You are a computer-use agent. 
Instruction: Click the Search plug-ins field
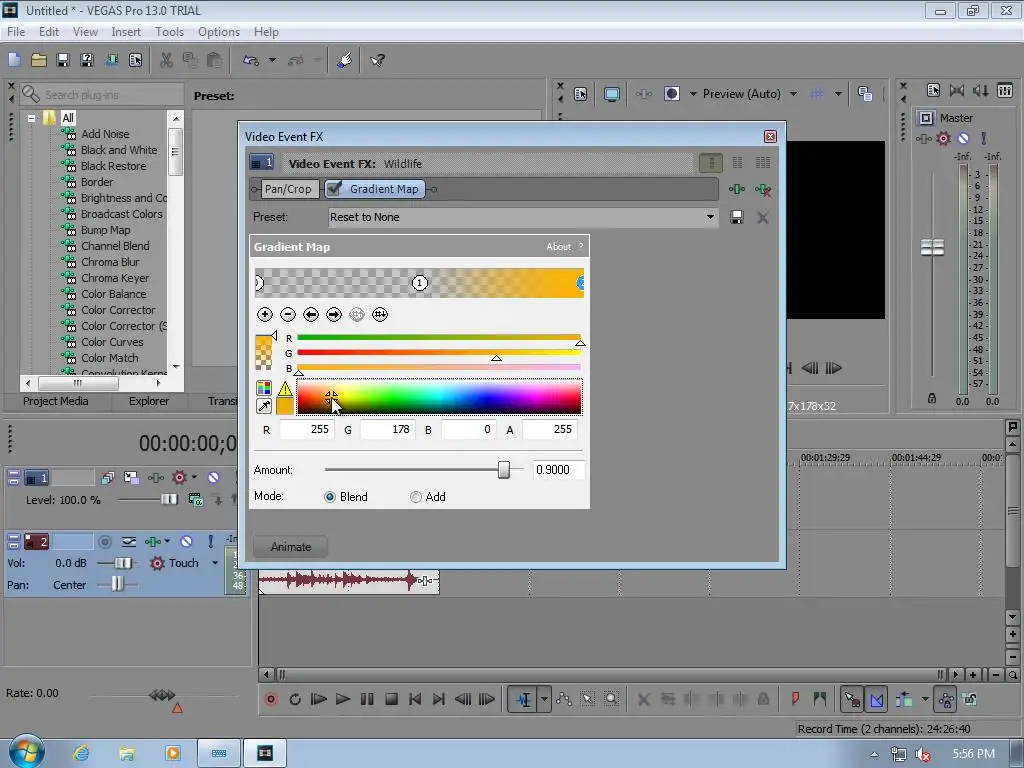tap(101, 95)
